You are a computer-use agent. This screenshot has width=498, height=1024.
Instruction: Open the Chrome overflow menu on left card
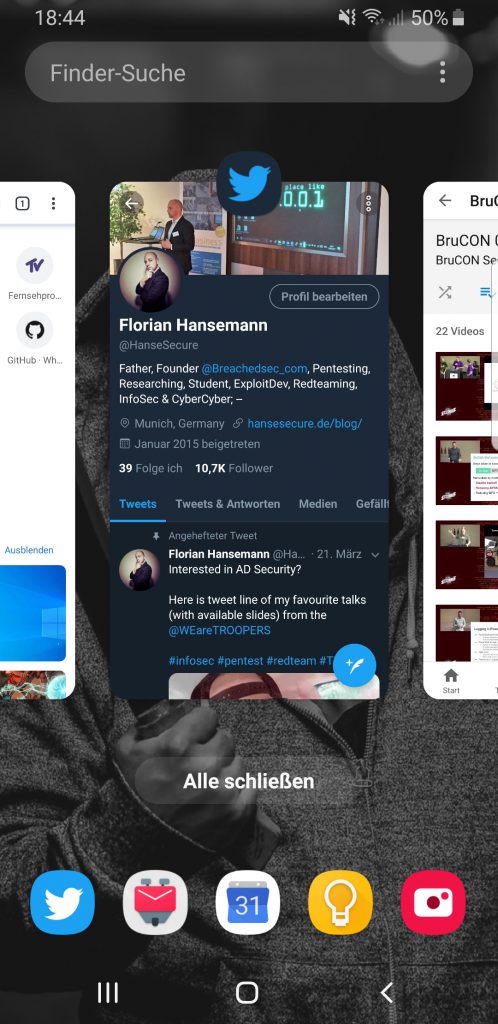point(54,203)
